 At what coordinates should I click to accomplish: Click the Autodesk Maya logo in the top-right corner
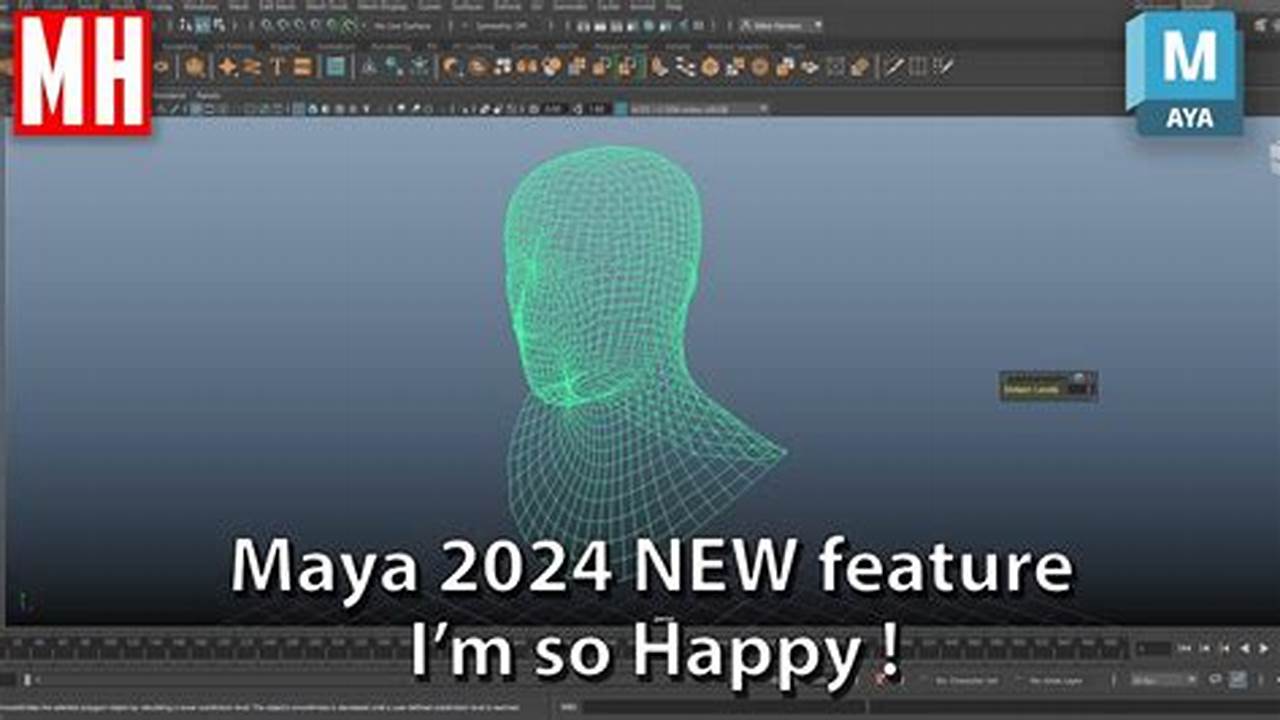(1186, 70)
